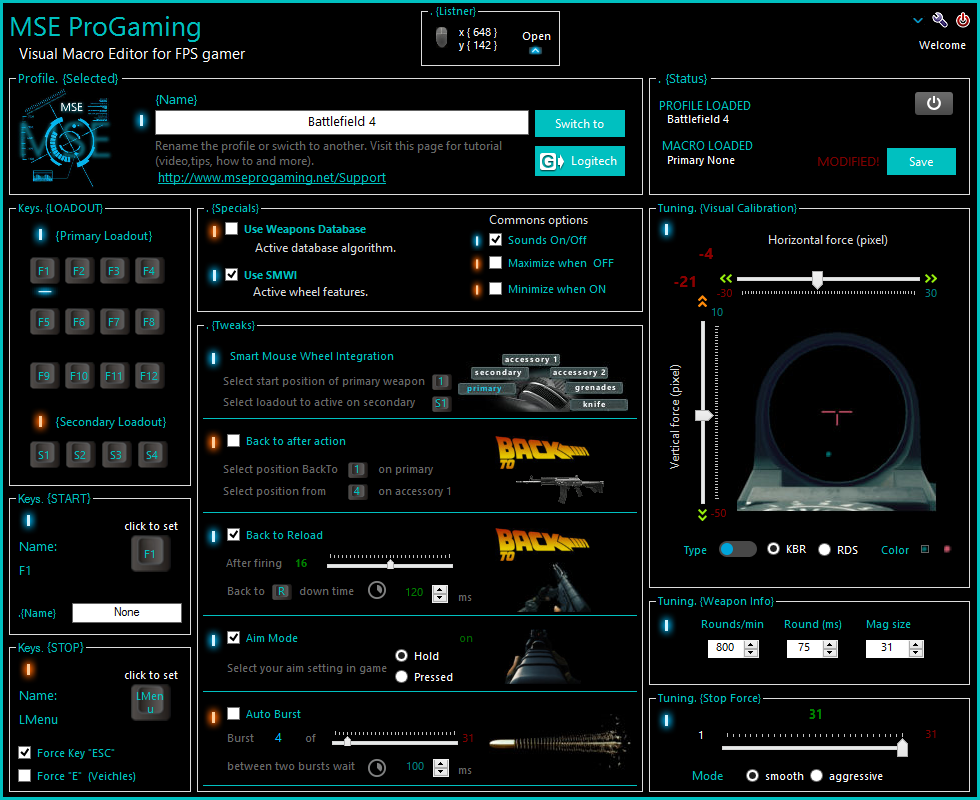This screenshot has height=800, width=980.
Task: Click the power icon in Status panel
Action: (x=933, y=103)
